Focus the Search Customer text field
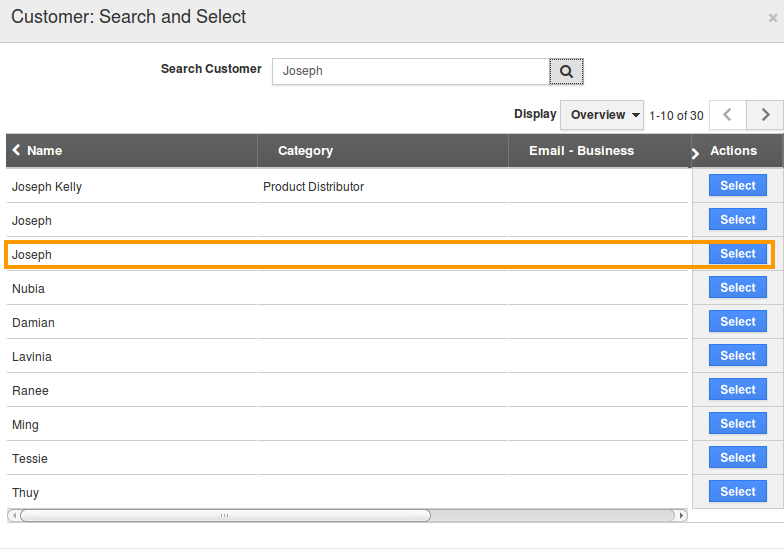The image size is (784, 549). 411,72
